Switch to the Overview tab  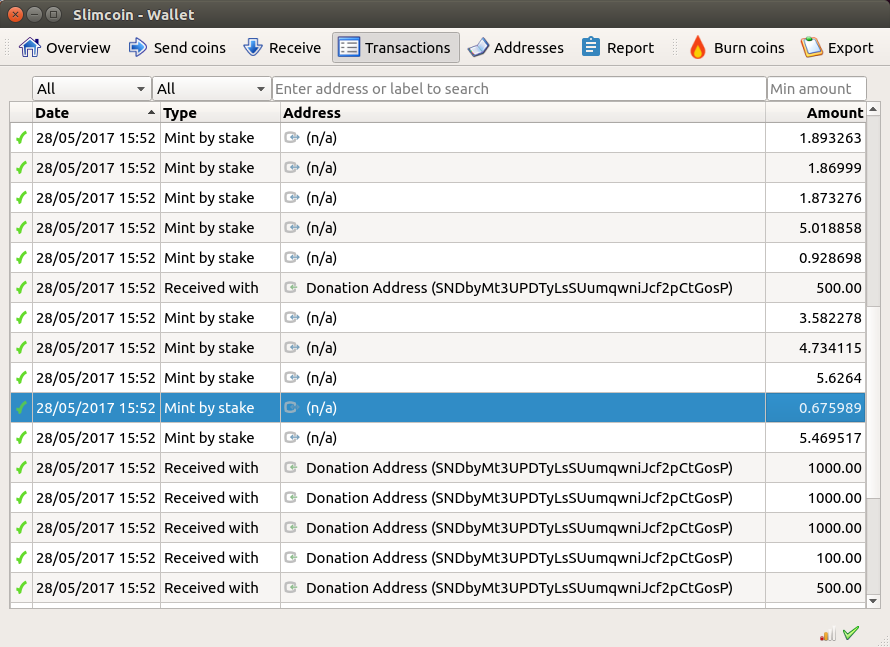[x=64, y=48]
